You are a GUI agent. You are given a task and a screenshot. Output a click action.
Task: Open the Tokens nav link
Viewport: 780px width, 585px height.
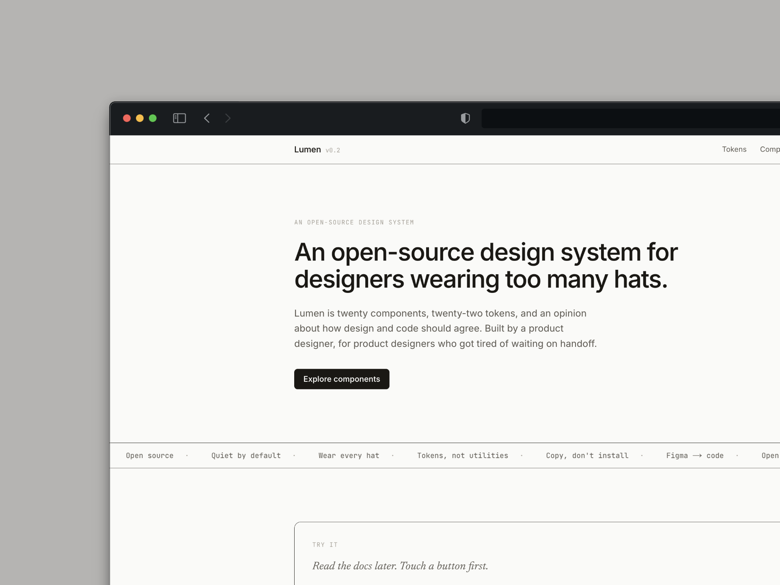pos(734,149)
